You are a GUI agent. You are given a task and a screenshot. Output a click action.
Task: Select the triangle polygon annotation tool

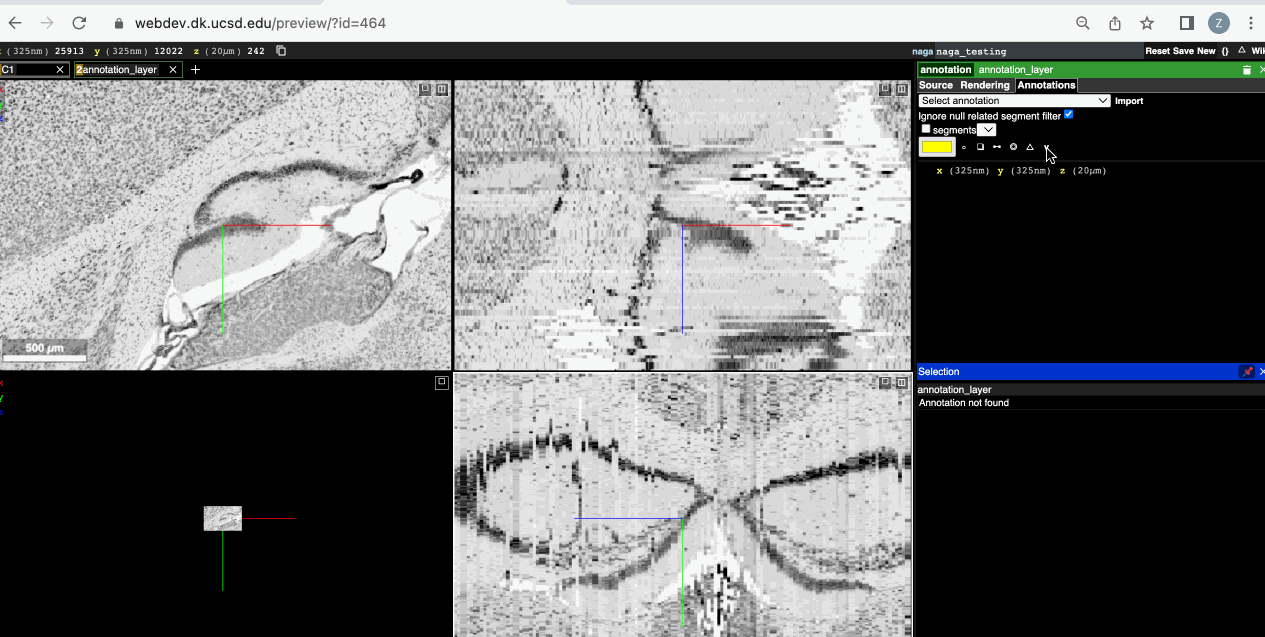1030,147
